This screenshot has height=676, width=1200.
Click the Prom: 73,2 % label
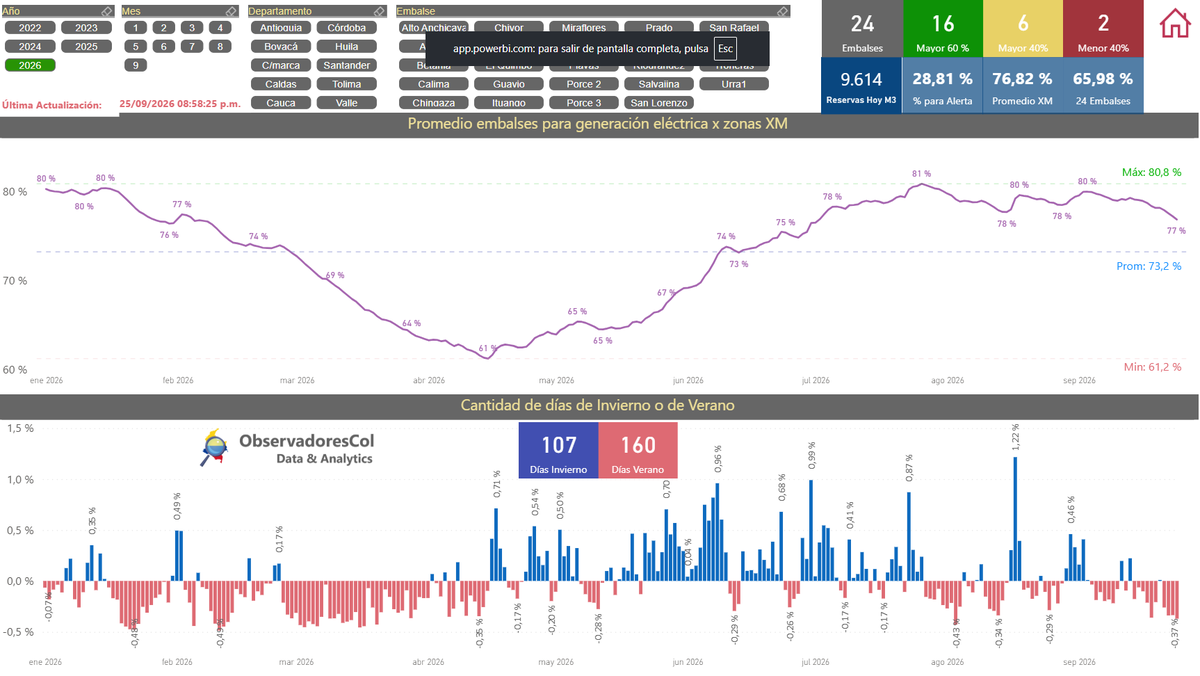click(1149, 266)
